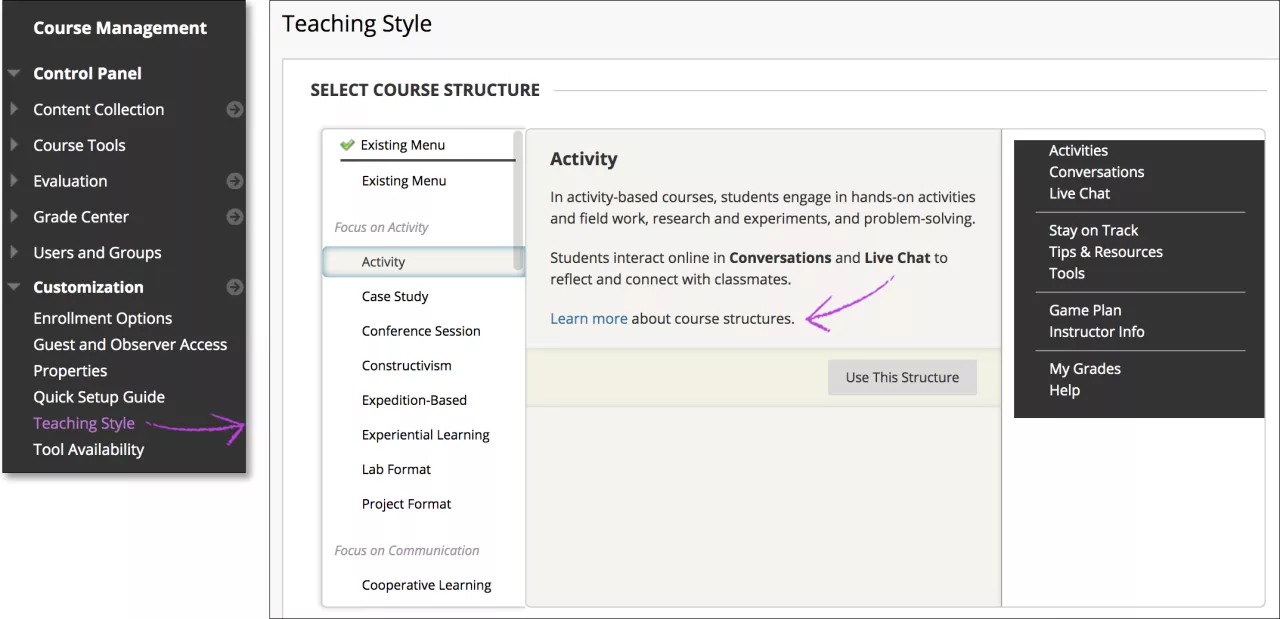Open the Quick Setup Guide
1280x619 pixels.
(100, 397)
